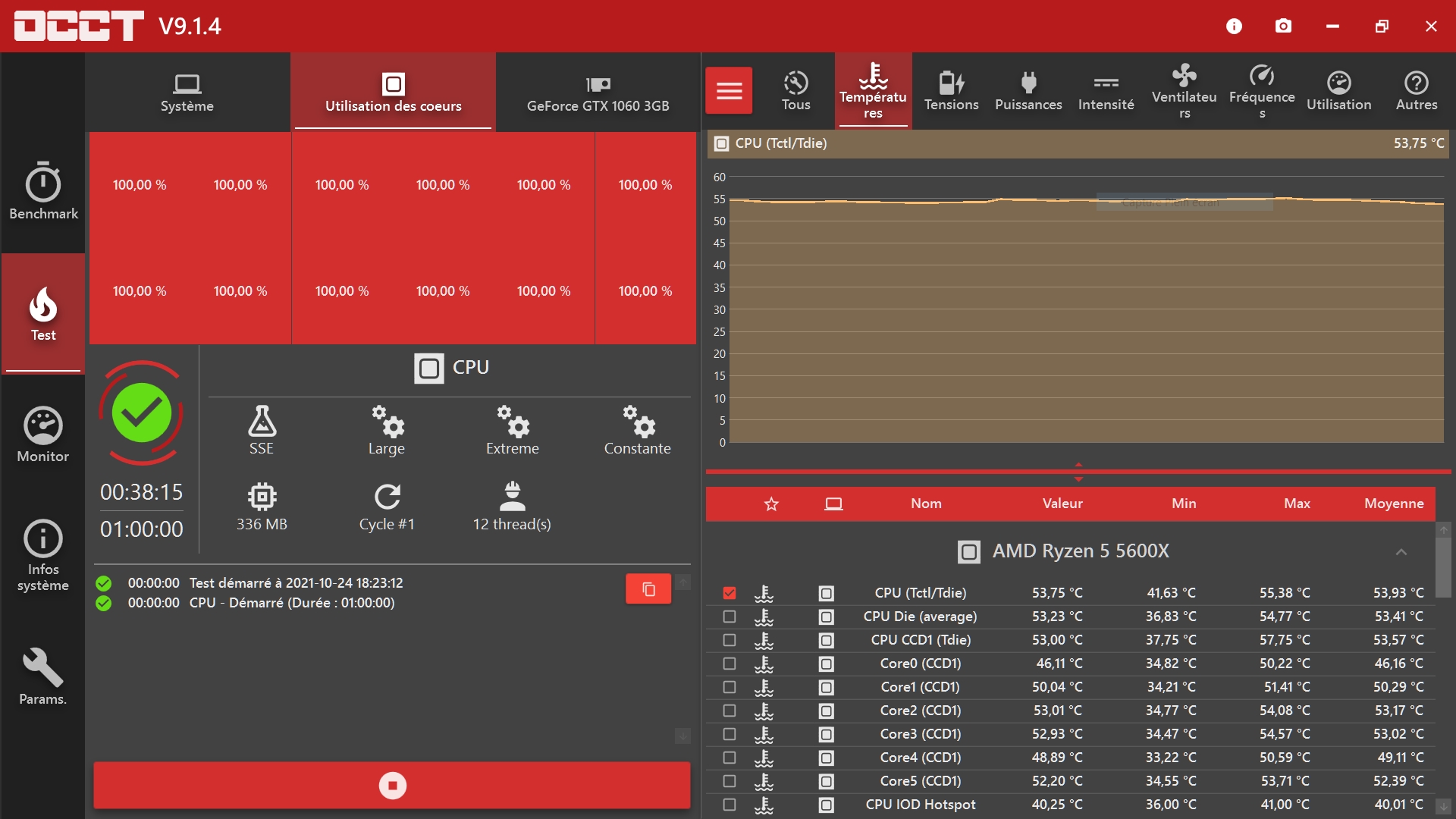Tick the Core3 (CCD1) checkbox
This screenshot has height=819, width=1456.
click(x=730, y=734)
